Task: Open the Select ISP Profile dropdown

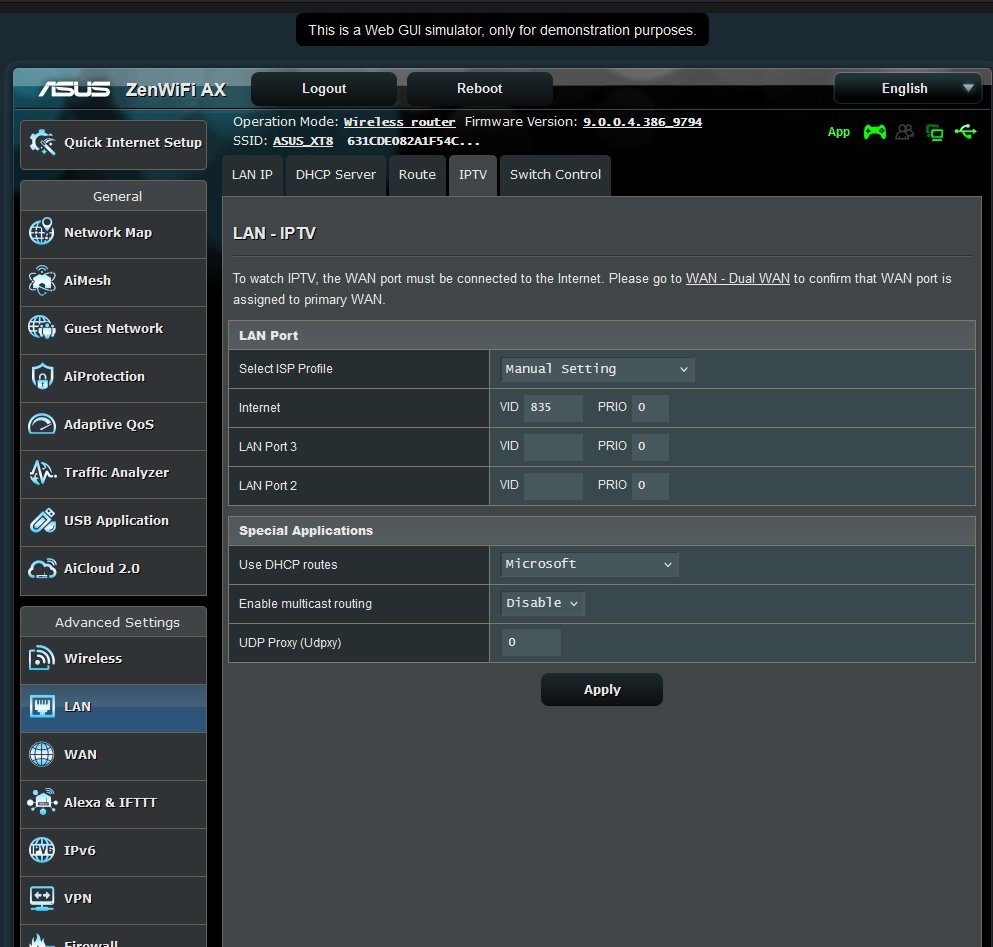Action: click(597, 369)
